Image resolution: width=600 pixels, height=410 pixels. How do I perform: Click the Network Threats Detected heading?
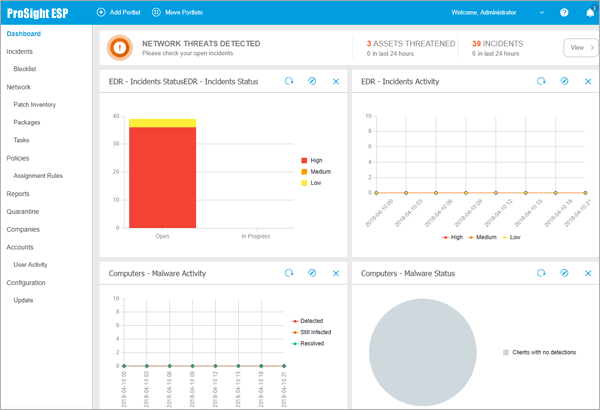pyautogui.click(x=201, y=44)
